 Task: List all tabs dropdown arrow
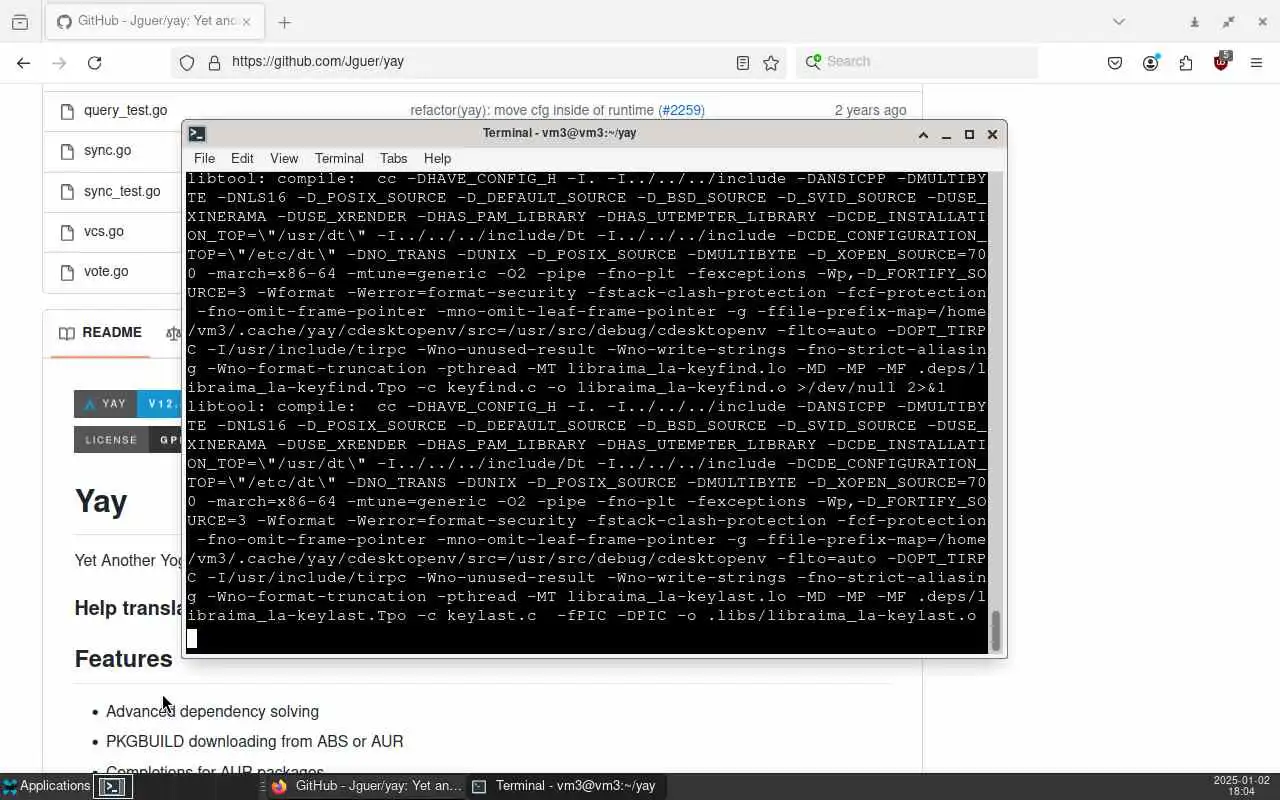click(1119, 21)
